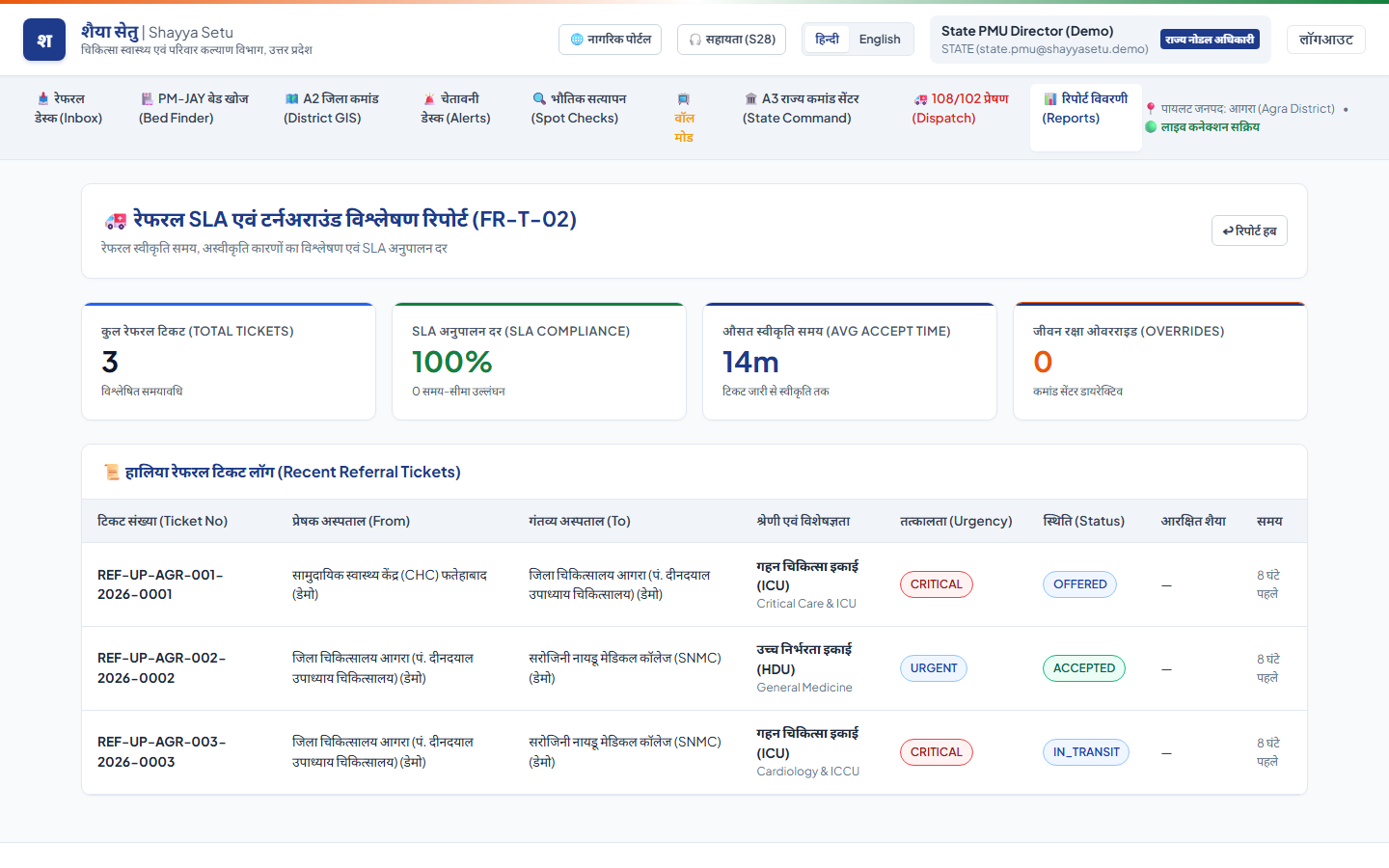Click the लॉगआउट button
The height and width of the screenshot is (868, 1389).
point(1325,40)
